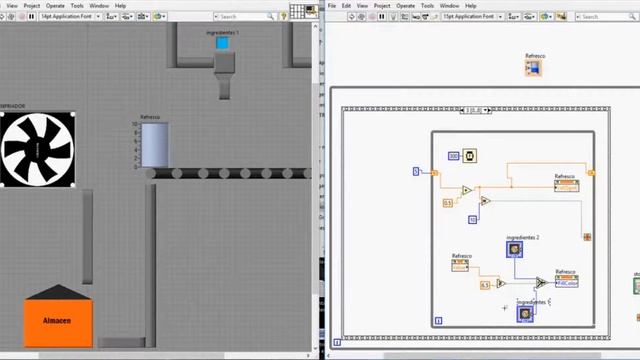This screenshot has width=640, height=360.
Task: Click case selector next arrow
Action: [x=489, y=110]
